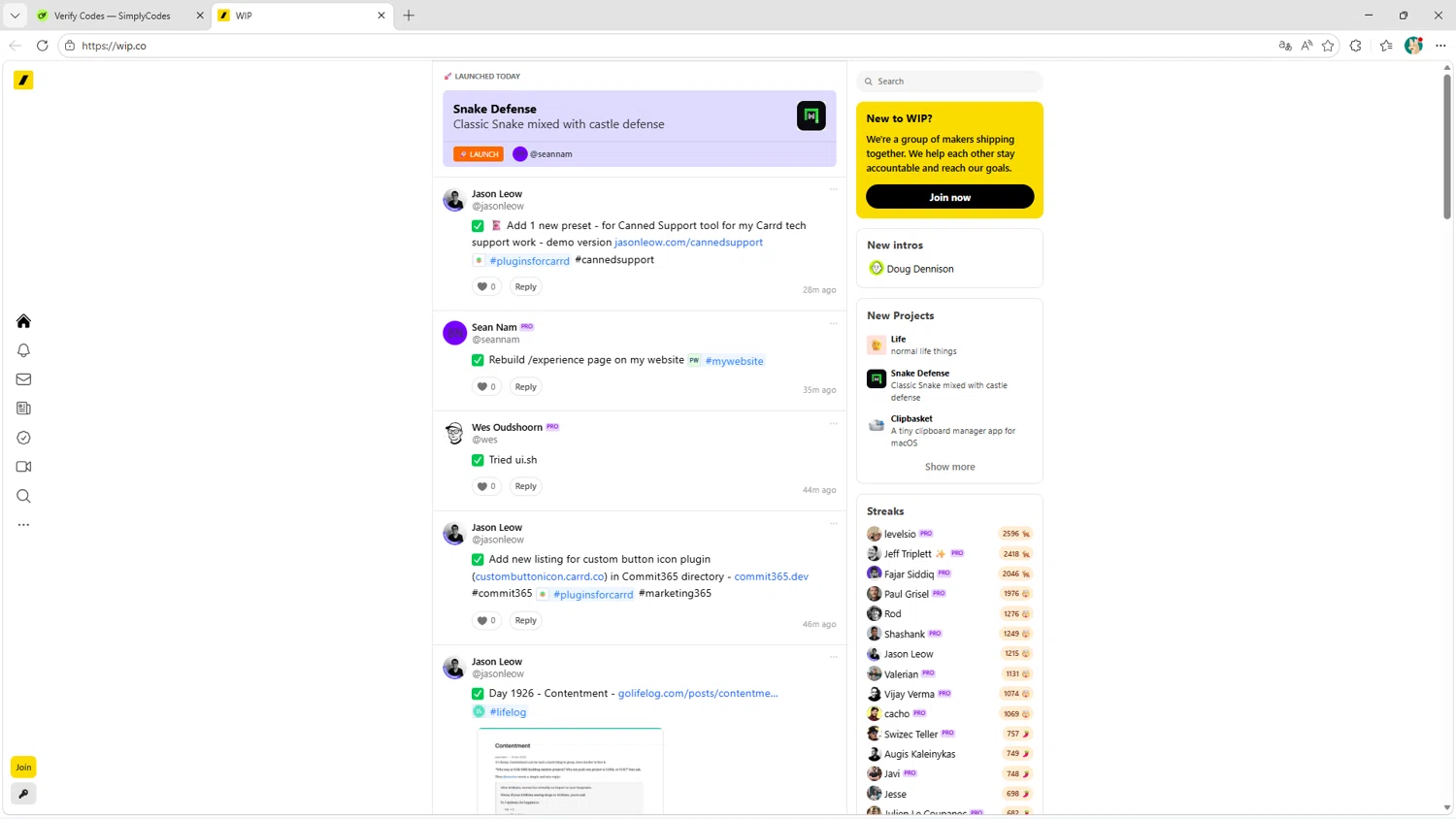This screenshot has height=819, width=1456.
Task: Switch to the Verify Codes — SimplyCodes tab
Action: pyautogui.click(x=118, y=16)
